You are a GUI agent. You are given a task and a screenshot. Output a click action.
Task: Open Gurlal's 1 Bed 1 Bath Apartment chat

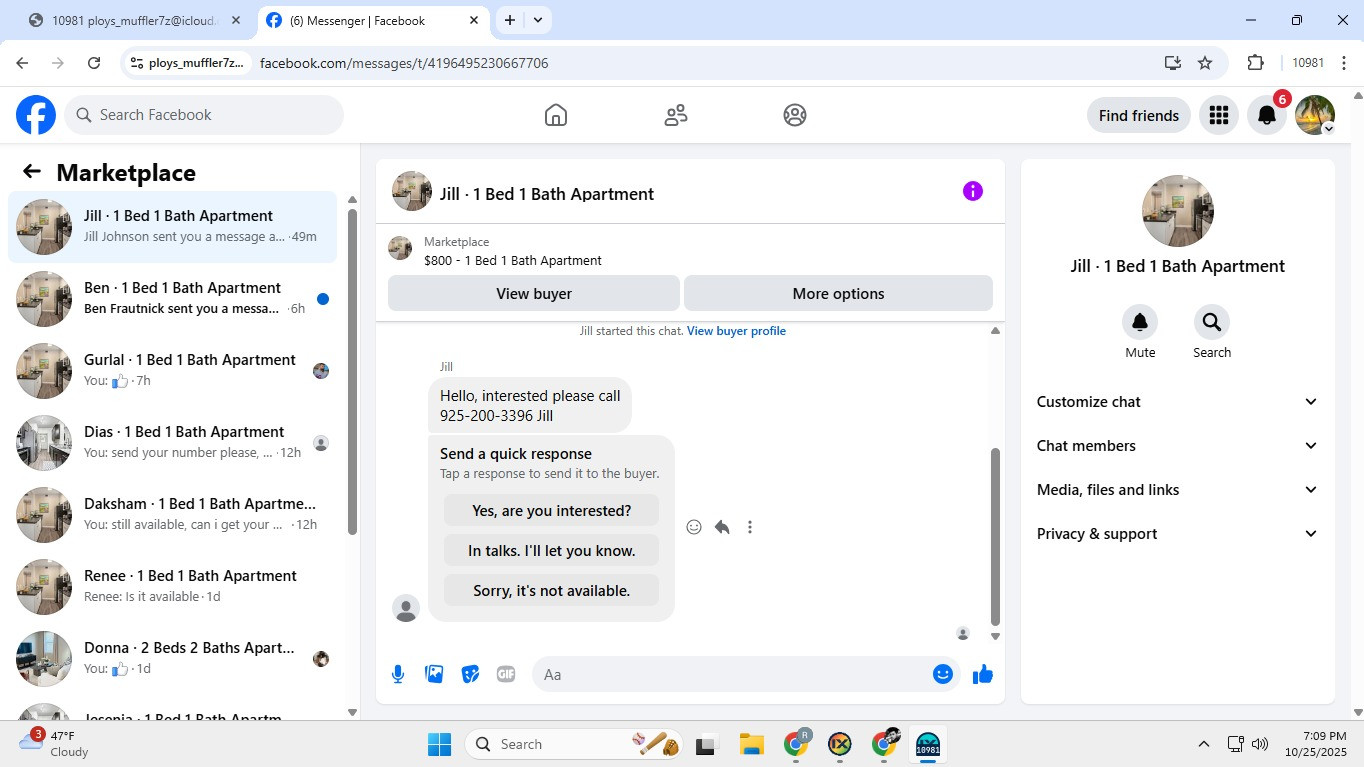pos(172,371)
